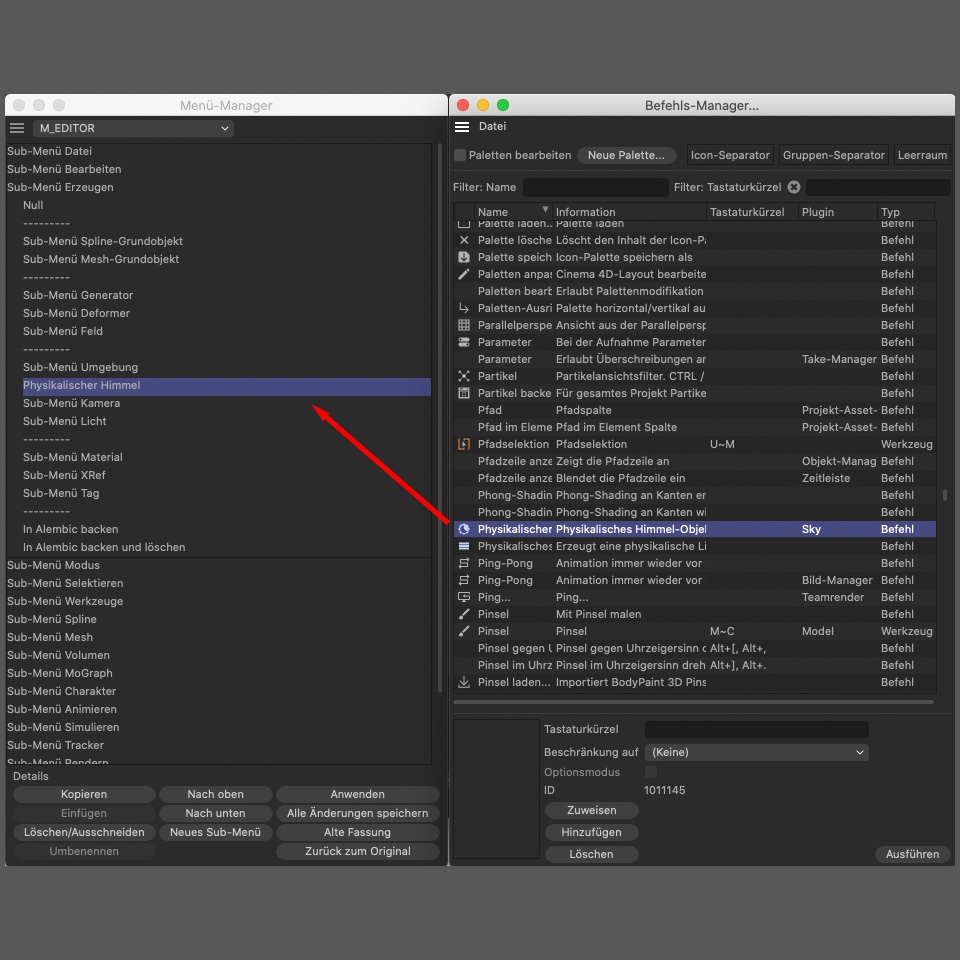Click the Leerraum button

922,156
